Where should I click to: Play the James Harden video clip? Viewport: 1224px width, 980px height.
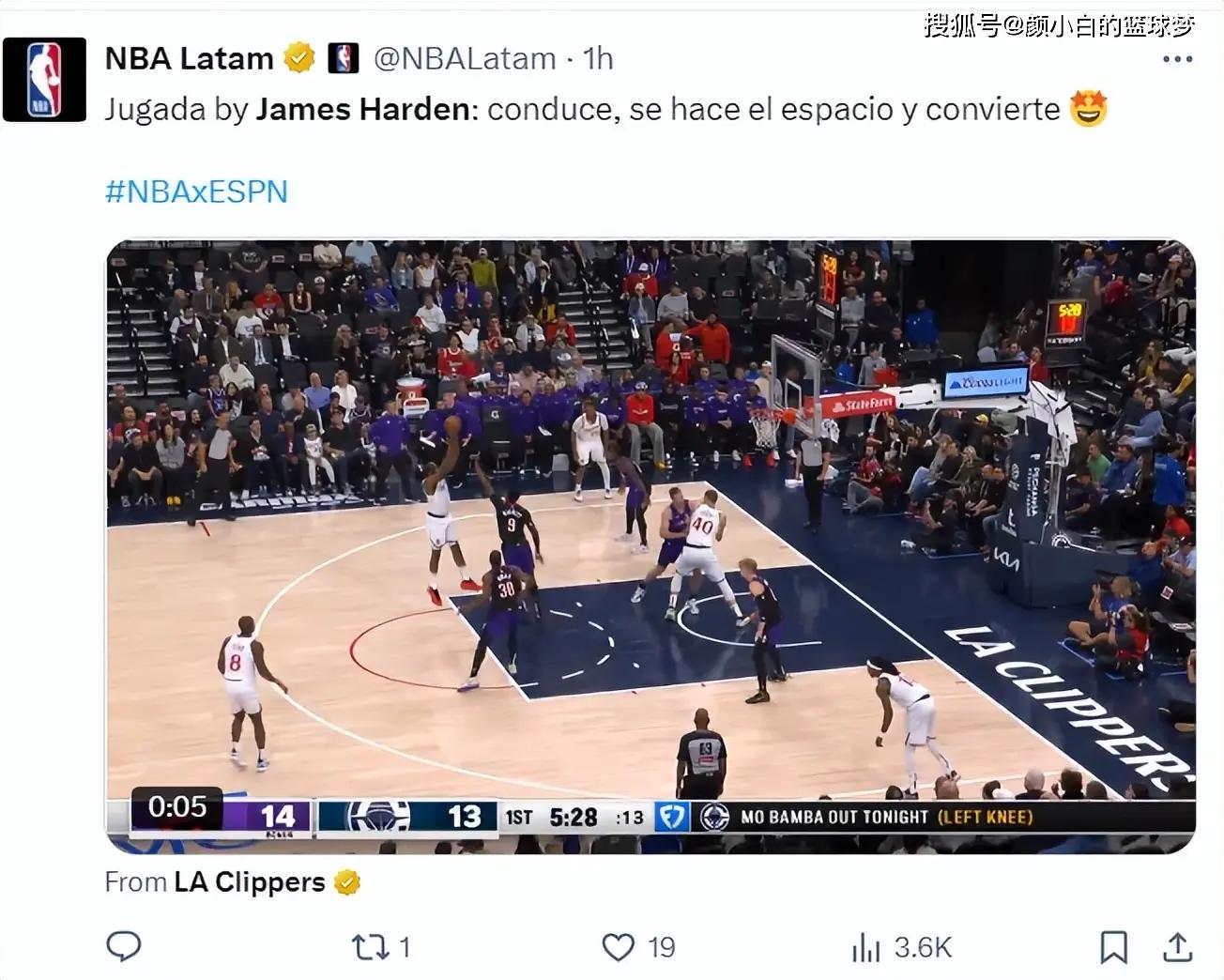650,546
